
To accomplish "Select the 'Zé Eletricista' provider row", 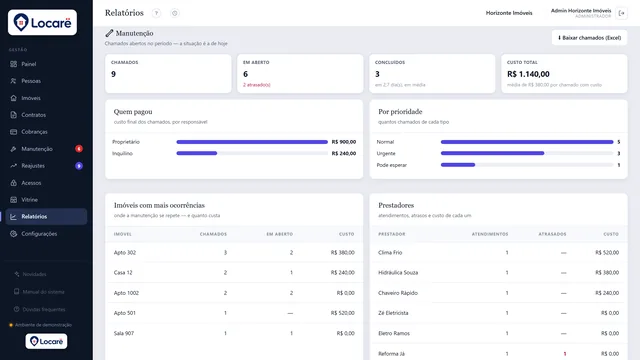I will click(498, 313).
